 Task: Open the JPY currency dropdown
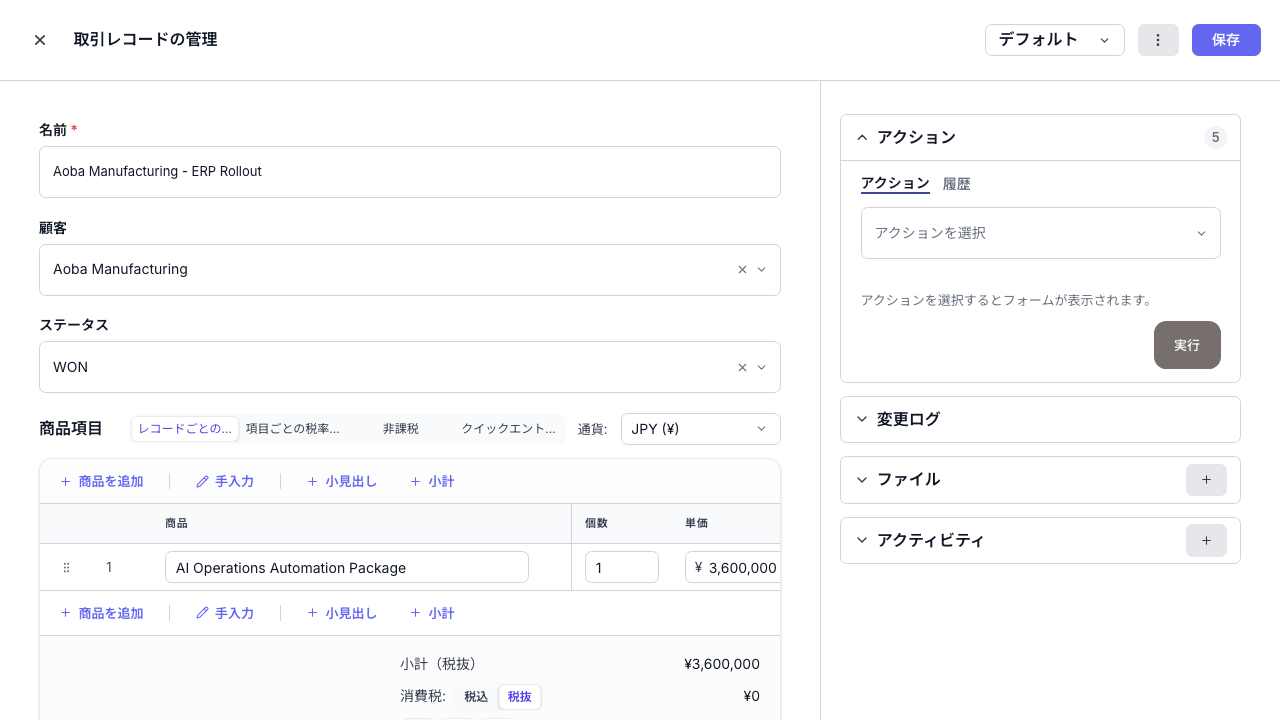click(700, 428)
